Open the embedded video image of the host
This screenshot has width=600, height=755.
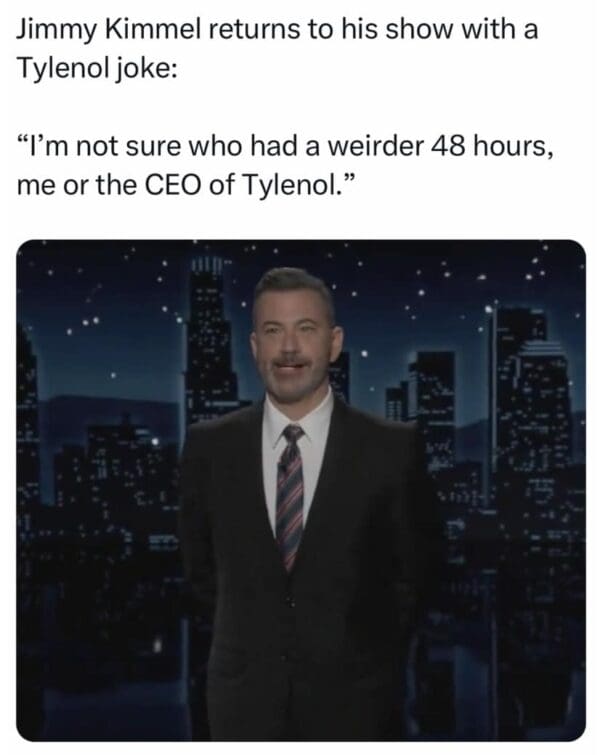coord(301,490)
